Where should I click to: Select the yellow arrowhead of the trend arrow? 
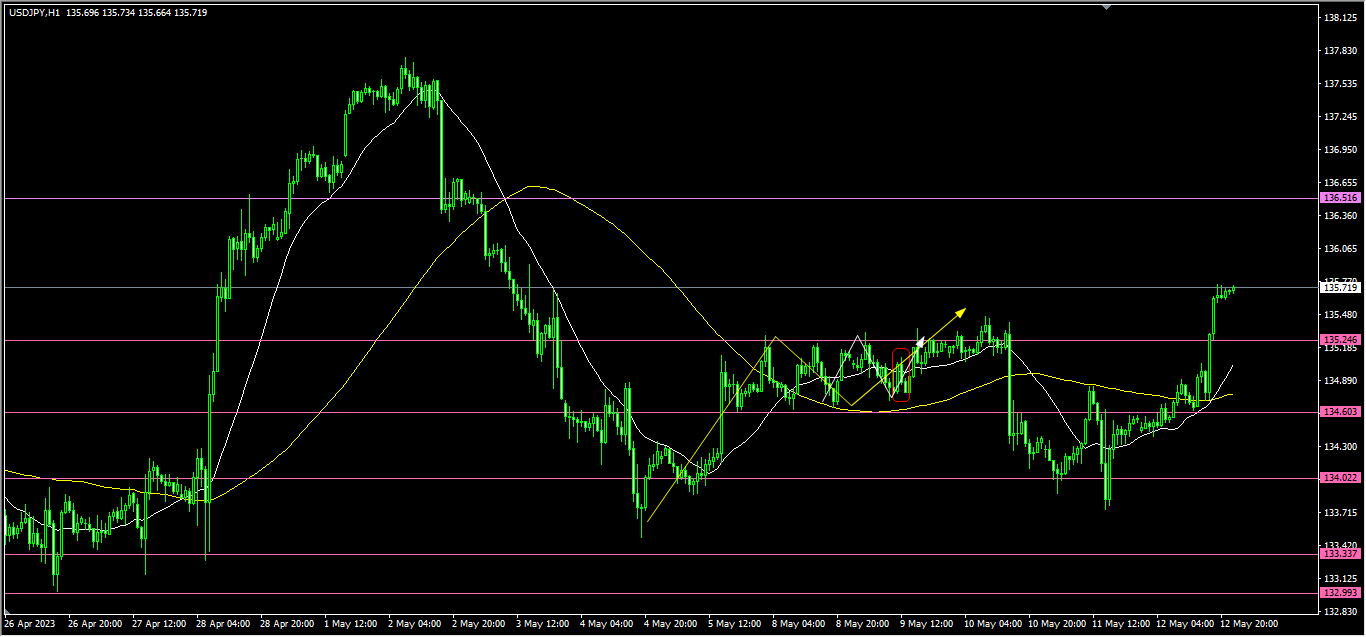click(961, 312)
